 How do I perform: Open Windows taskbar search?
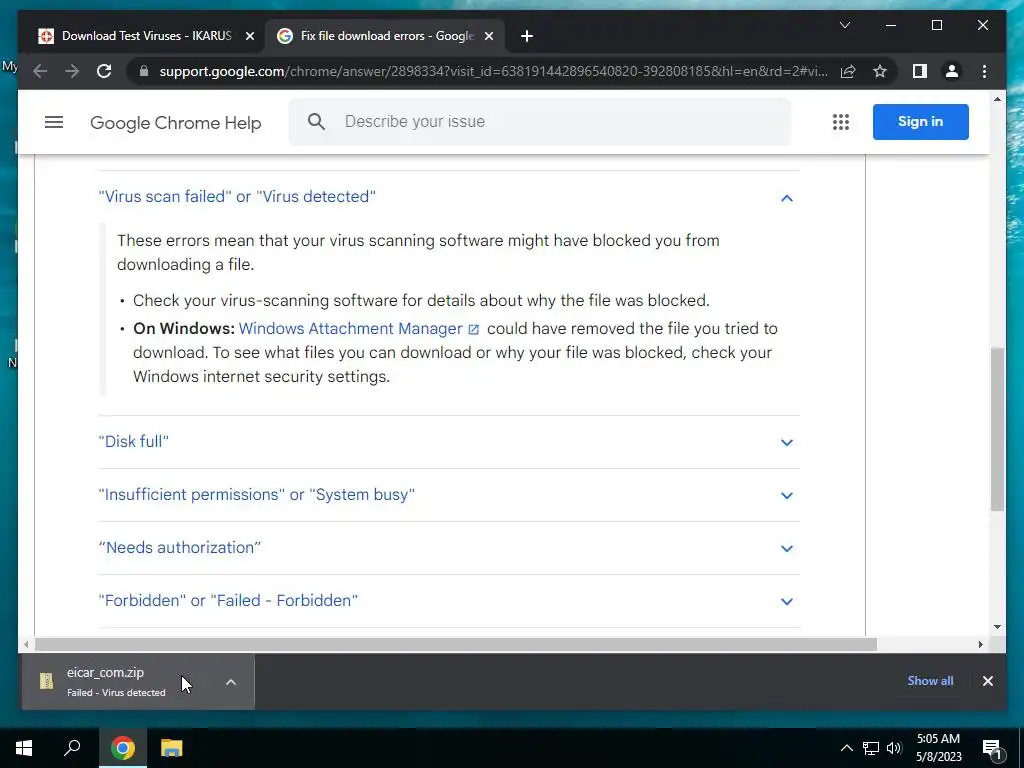[72, 748]
